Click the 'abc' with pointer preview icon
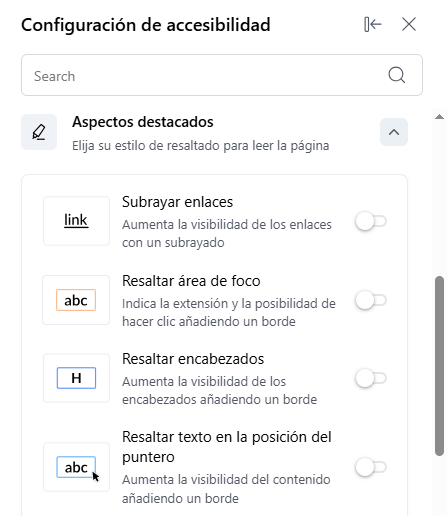447x516 pixels. 76,467
